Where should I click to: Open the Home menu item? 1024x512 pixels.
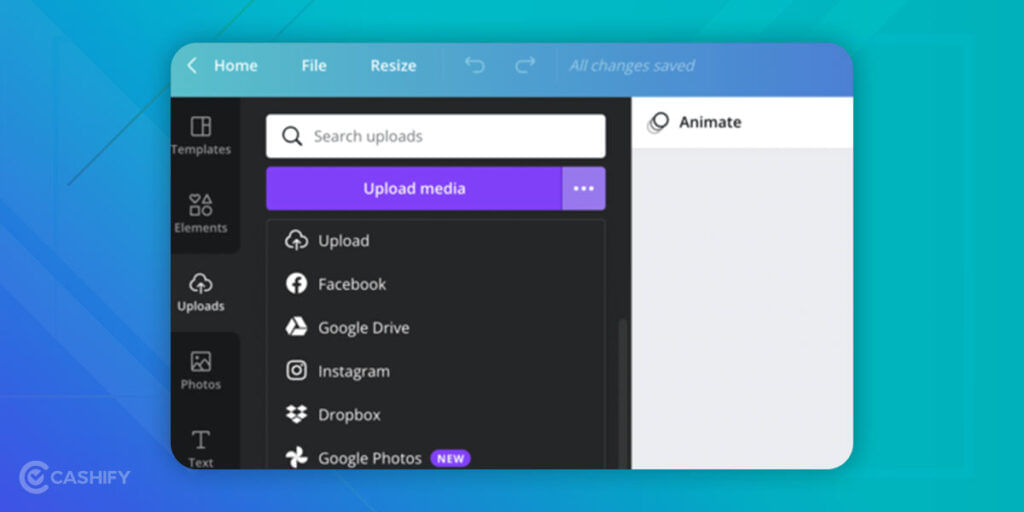coord(236,66)
